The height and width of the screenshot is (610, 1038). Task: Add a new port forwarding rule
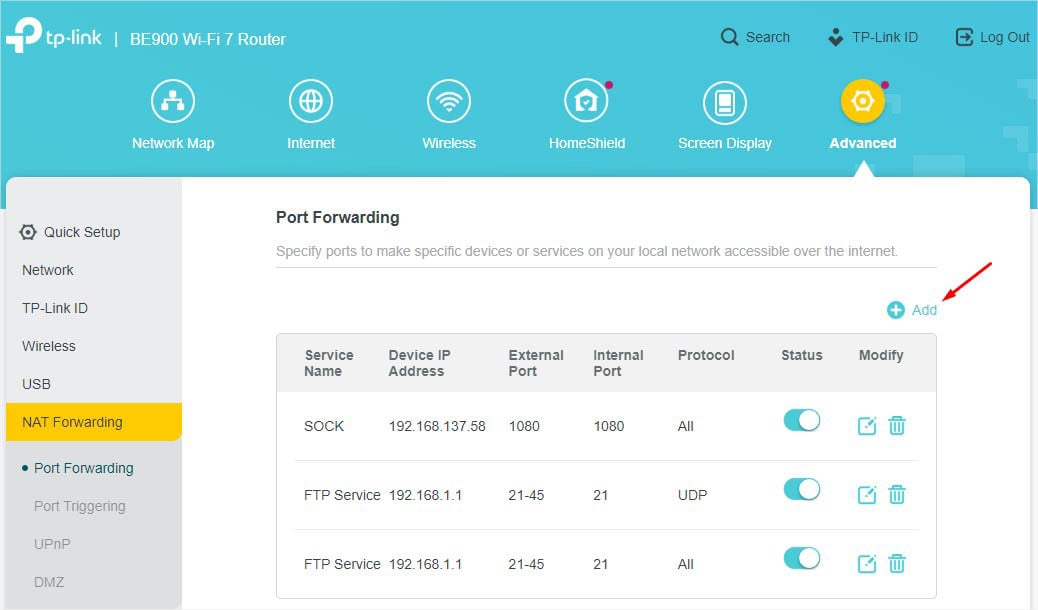pyautogui.click(x=911, y=310)
